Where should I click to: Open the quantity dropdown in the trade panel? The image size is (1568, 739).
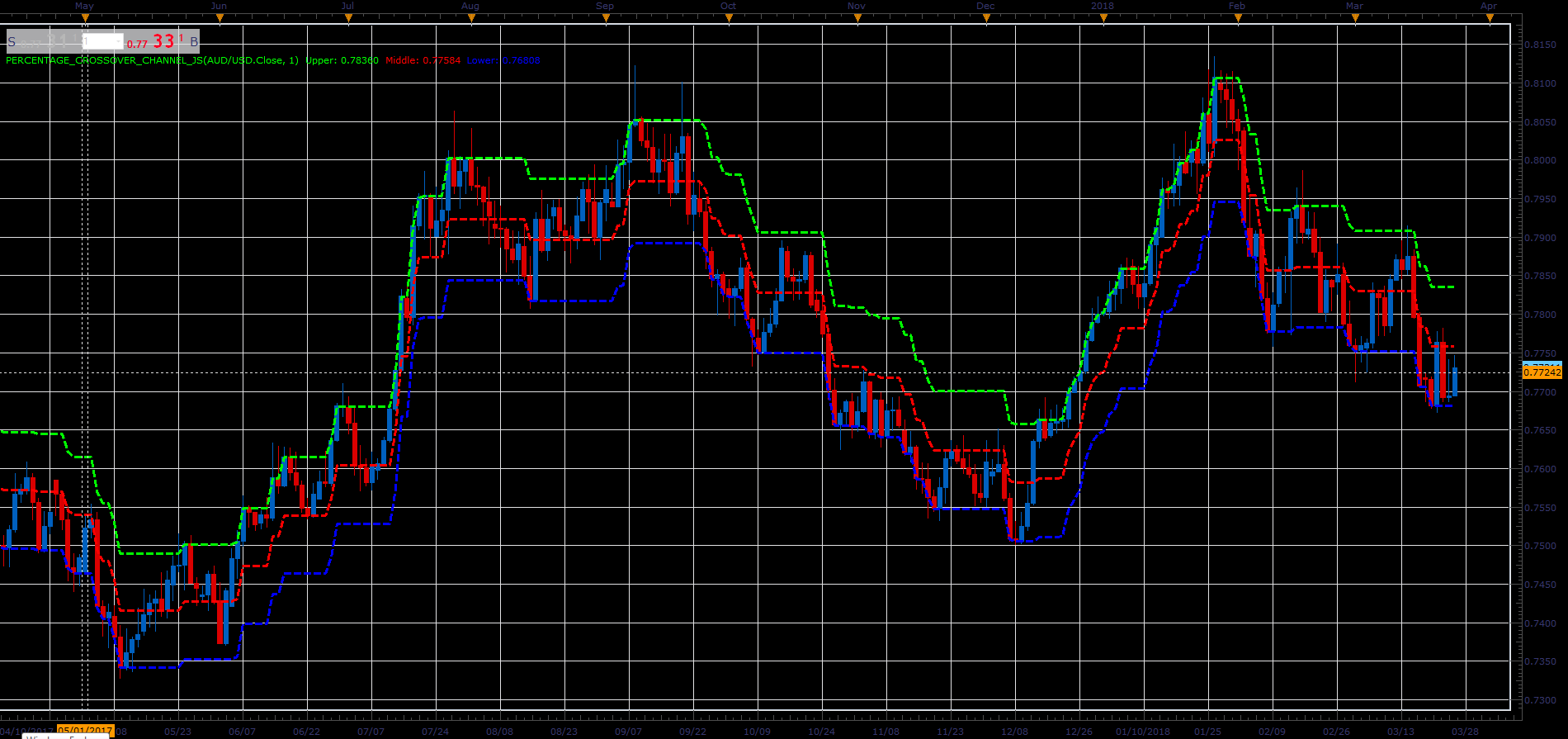click(x=102, y=41)
